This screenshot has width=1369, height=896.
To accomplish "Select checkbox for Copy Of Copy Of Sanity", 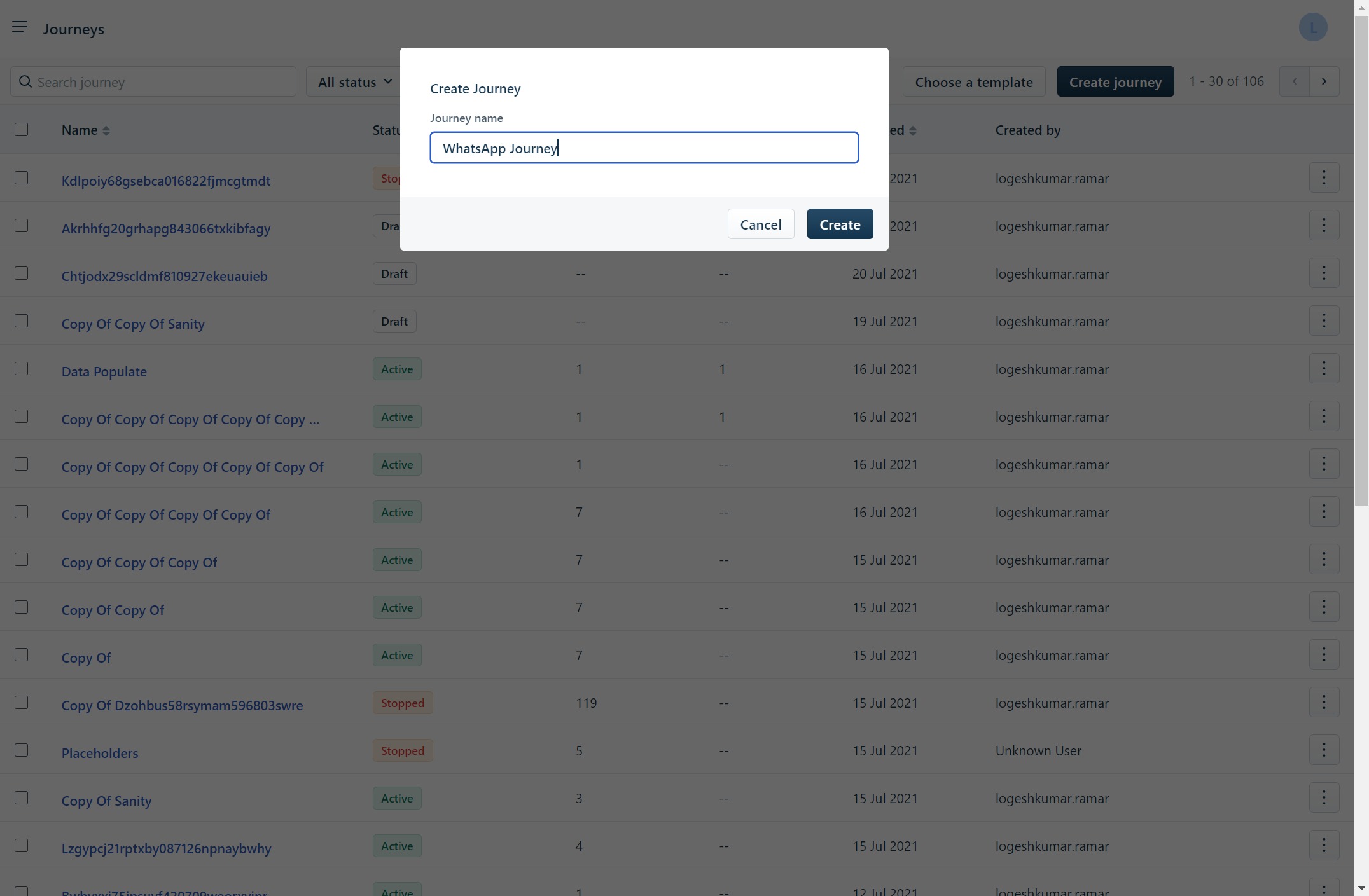I will point(22,320).
